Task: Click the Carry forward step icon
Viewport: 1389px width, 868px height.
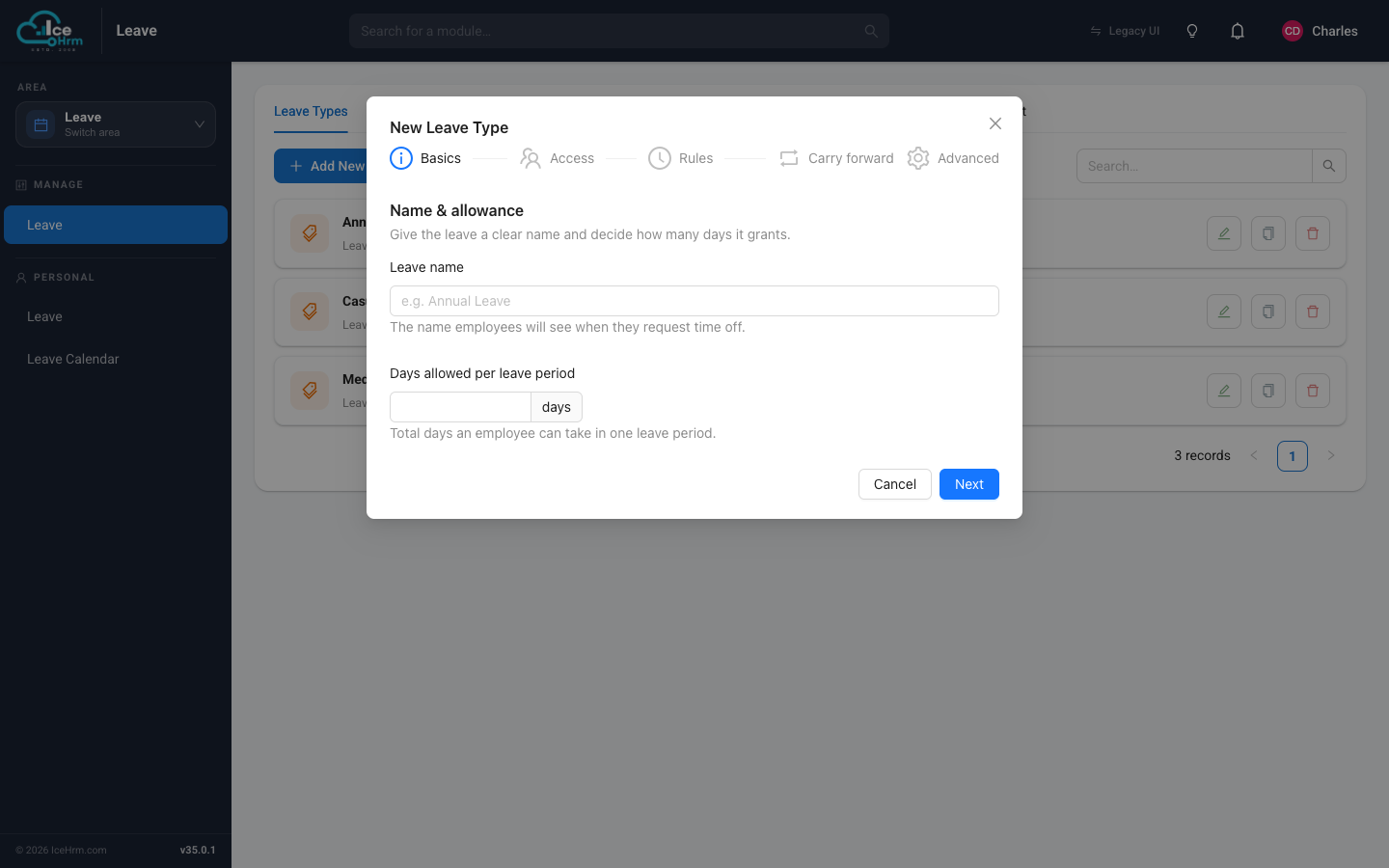Action: 789,158
